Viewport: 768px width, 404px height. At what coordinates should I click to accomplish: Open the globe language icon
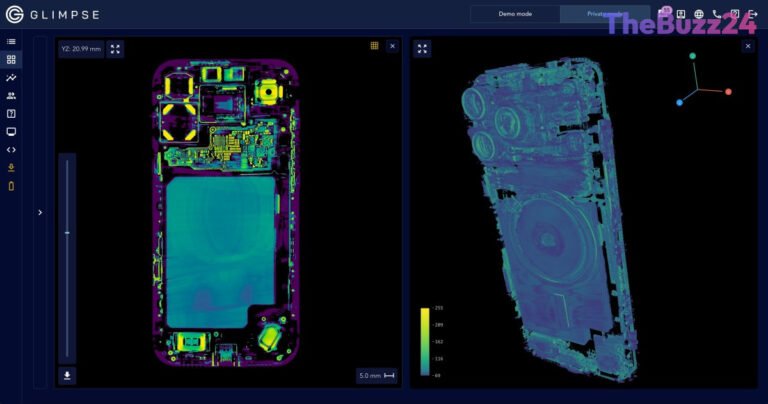click(x=699, y=14)
